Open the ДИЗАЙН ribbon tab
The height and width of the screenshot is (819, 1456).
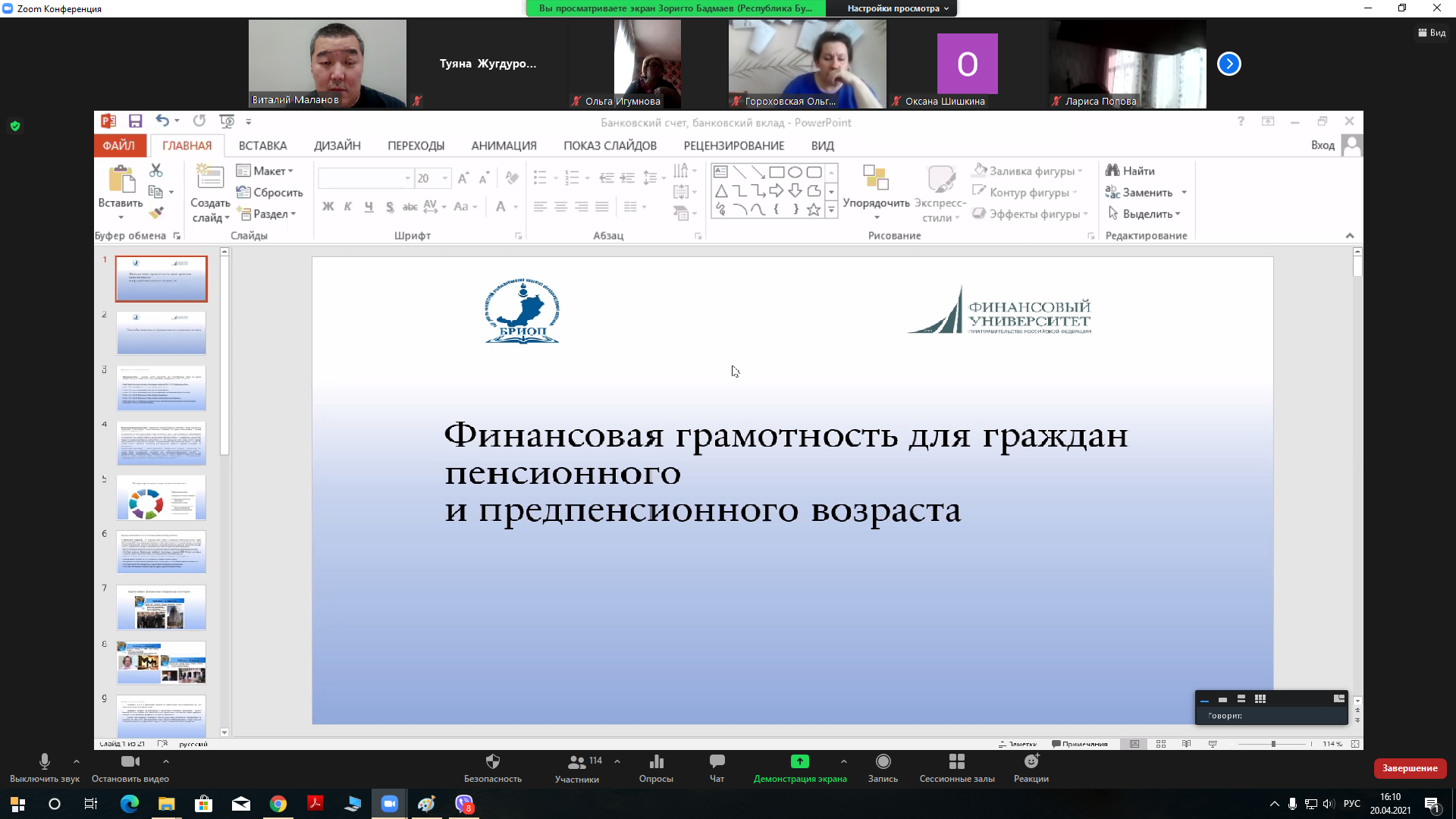337,146
